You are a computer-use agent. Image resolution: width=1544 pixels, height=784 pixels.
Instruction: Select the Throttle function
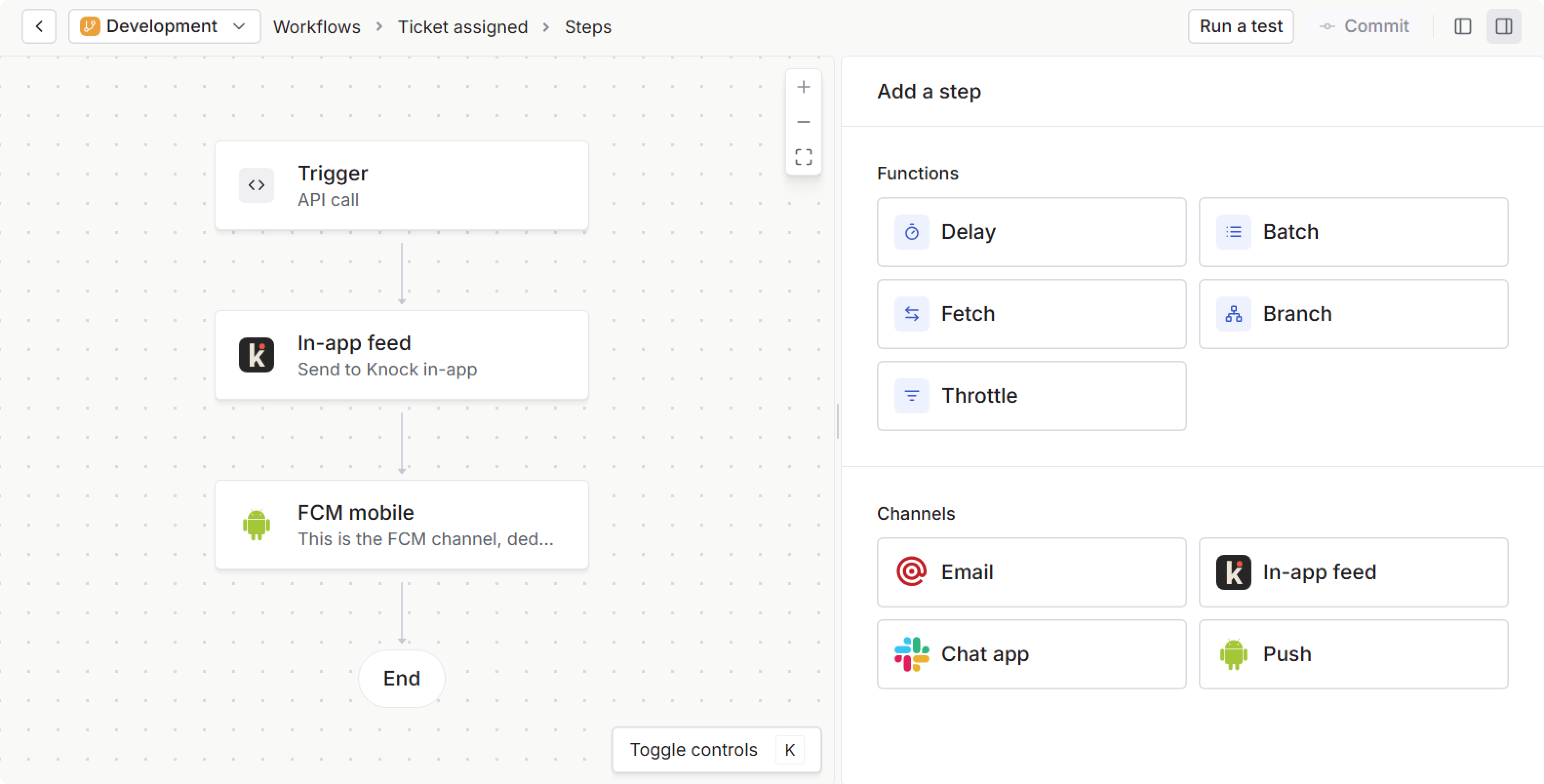point(1031,395)
